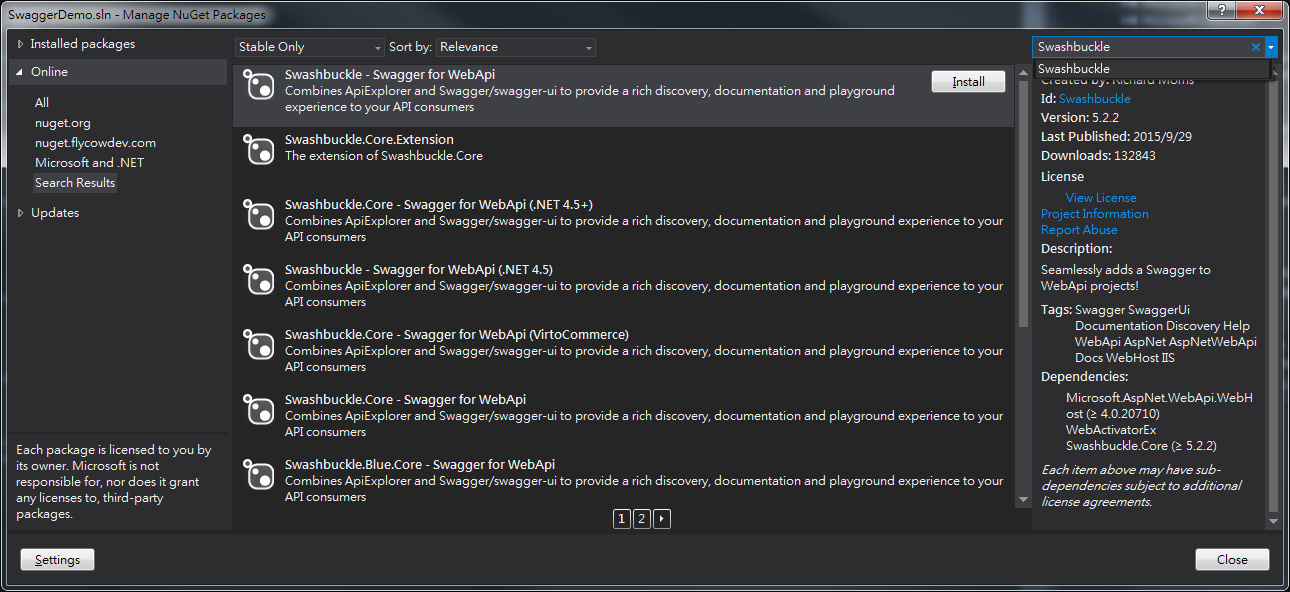The width and height of the screenshot is (1290, 592).
Task: Click the details pane scroll-down arrow
Action: [x=1273, y=521]
